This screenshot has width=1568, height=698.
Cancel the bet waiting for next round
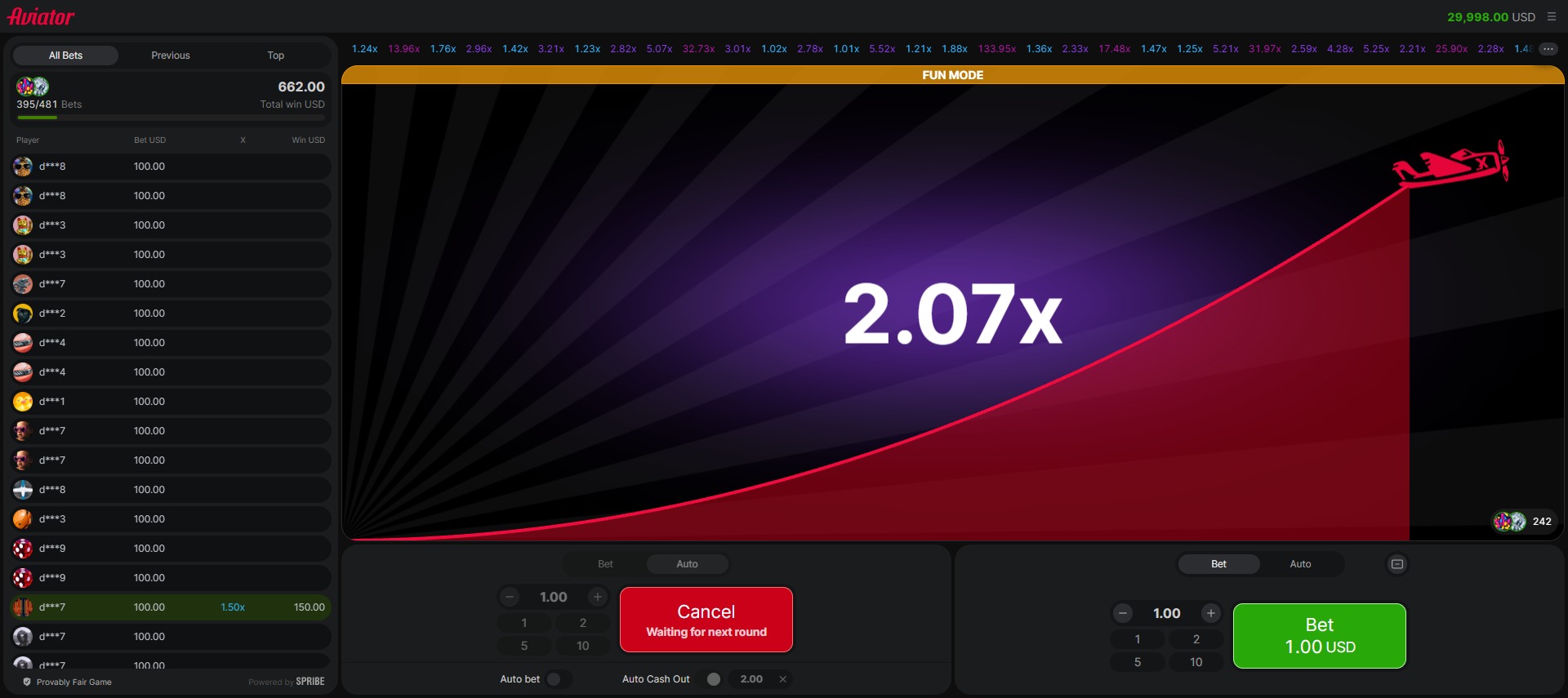click(706, 620)
